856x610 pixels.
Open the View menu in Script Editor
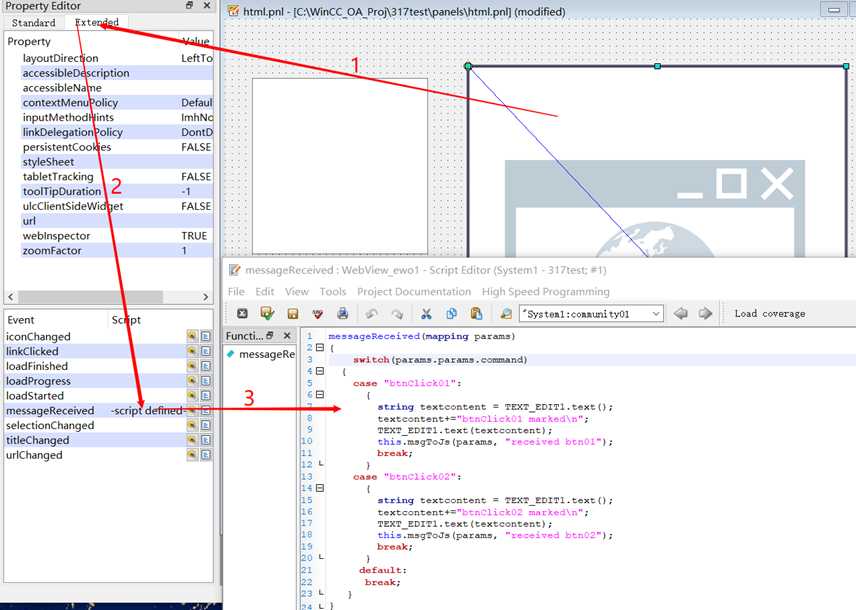pos(296,292)
